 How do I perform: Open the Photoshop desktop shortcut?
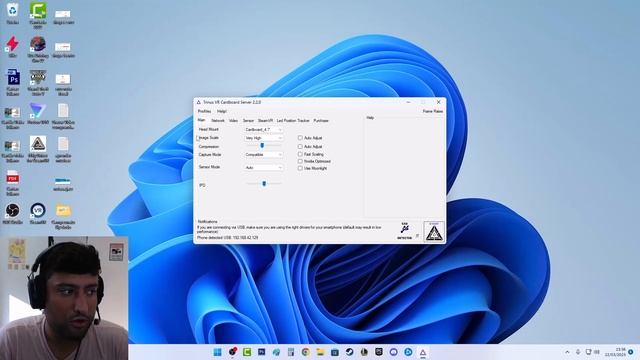(x=13, y=82)
